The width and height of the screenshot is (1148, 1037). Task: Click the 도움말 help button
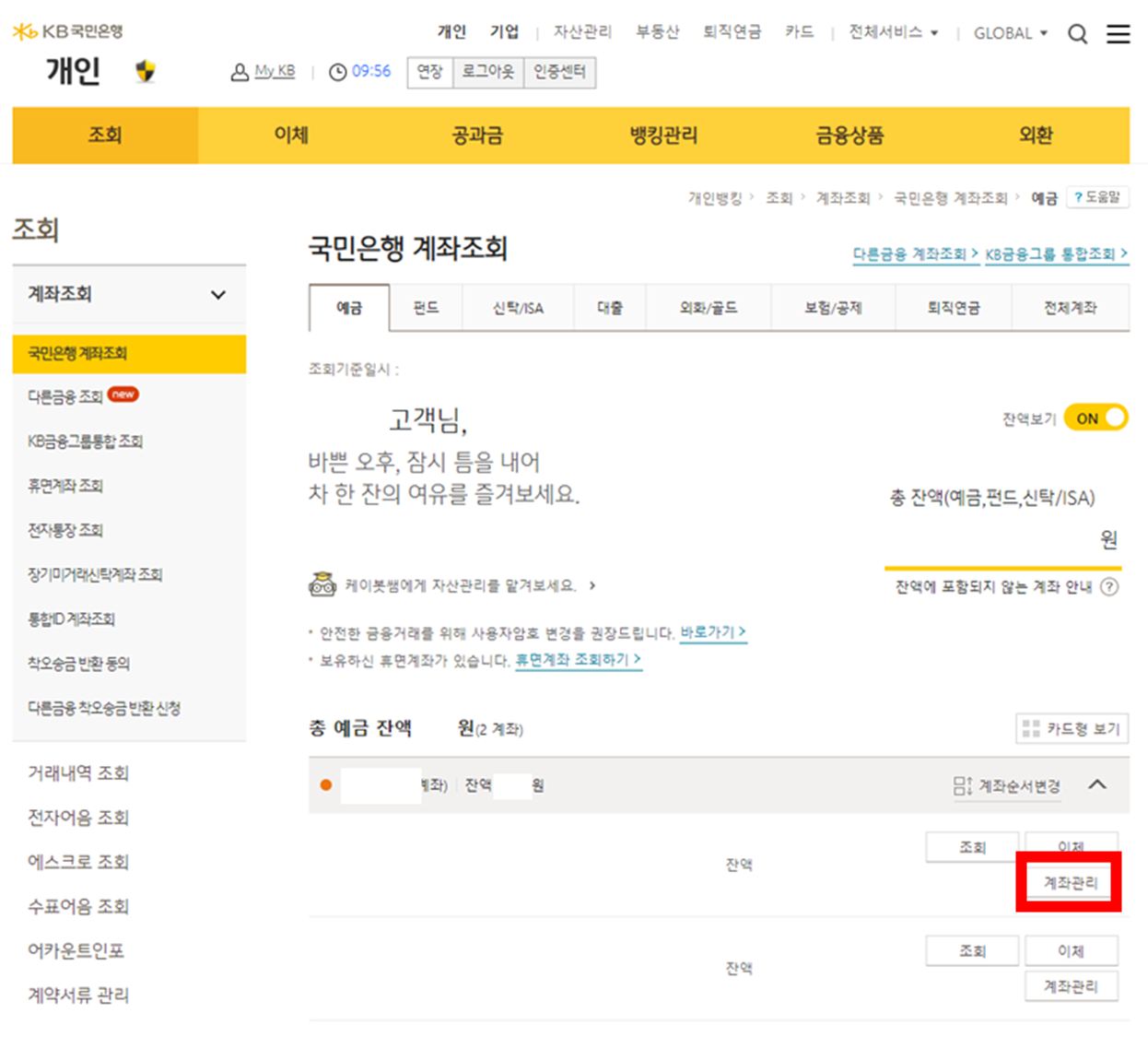coord(1097,197)
